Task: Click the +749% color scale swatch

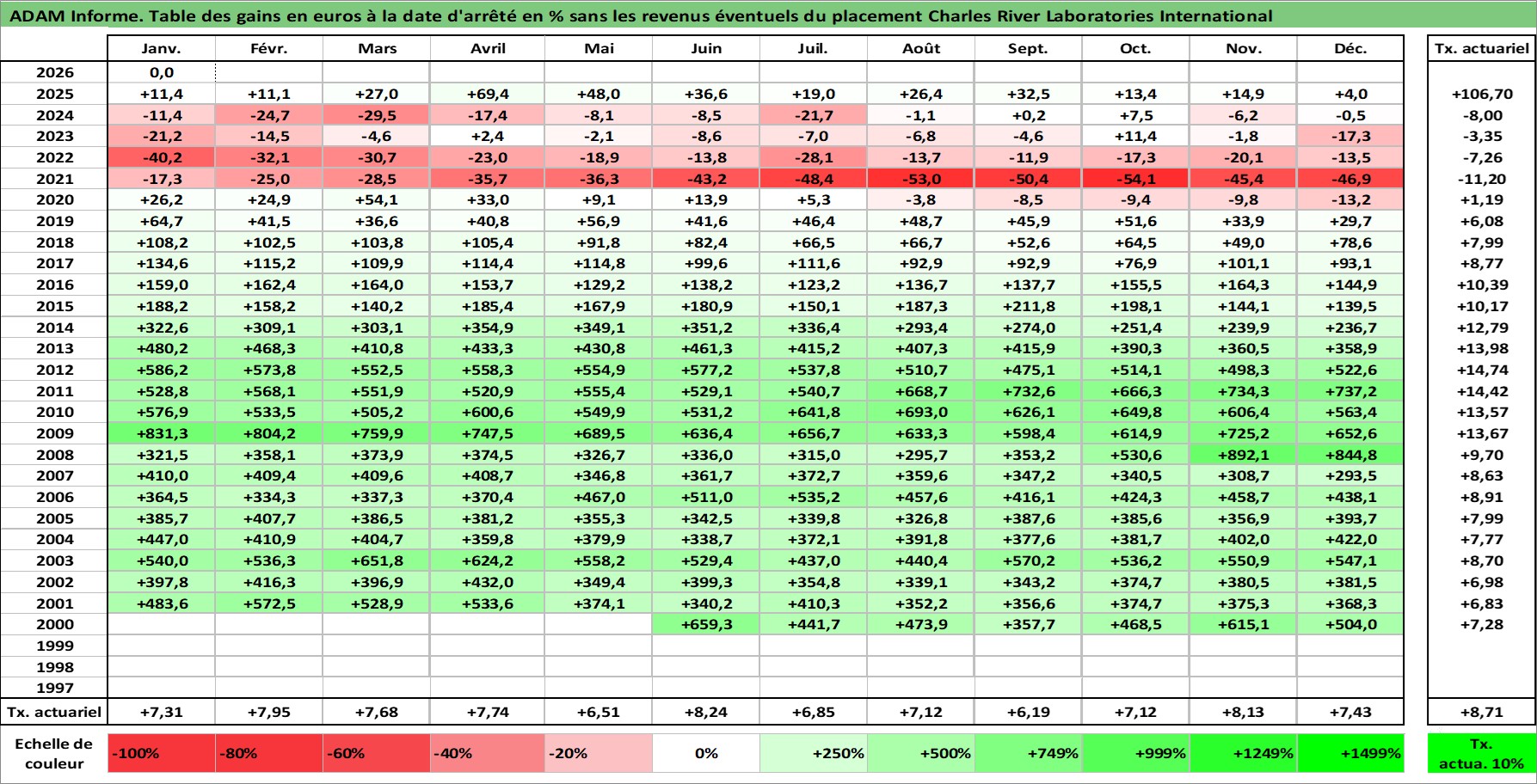Action: 1029,753
